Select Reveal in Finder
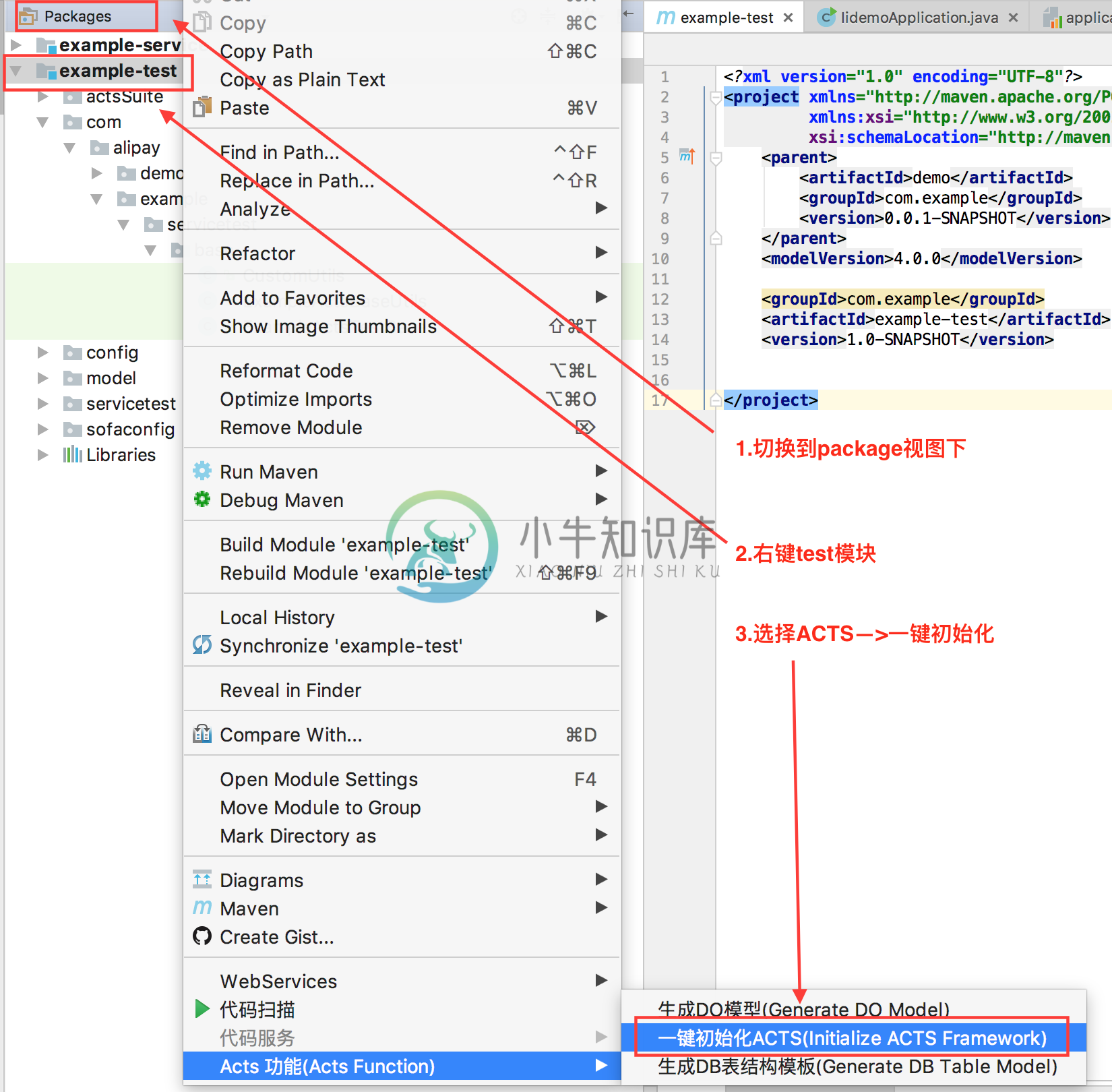This screenshot has height=1092, width=1112. click(402, 690)
